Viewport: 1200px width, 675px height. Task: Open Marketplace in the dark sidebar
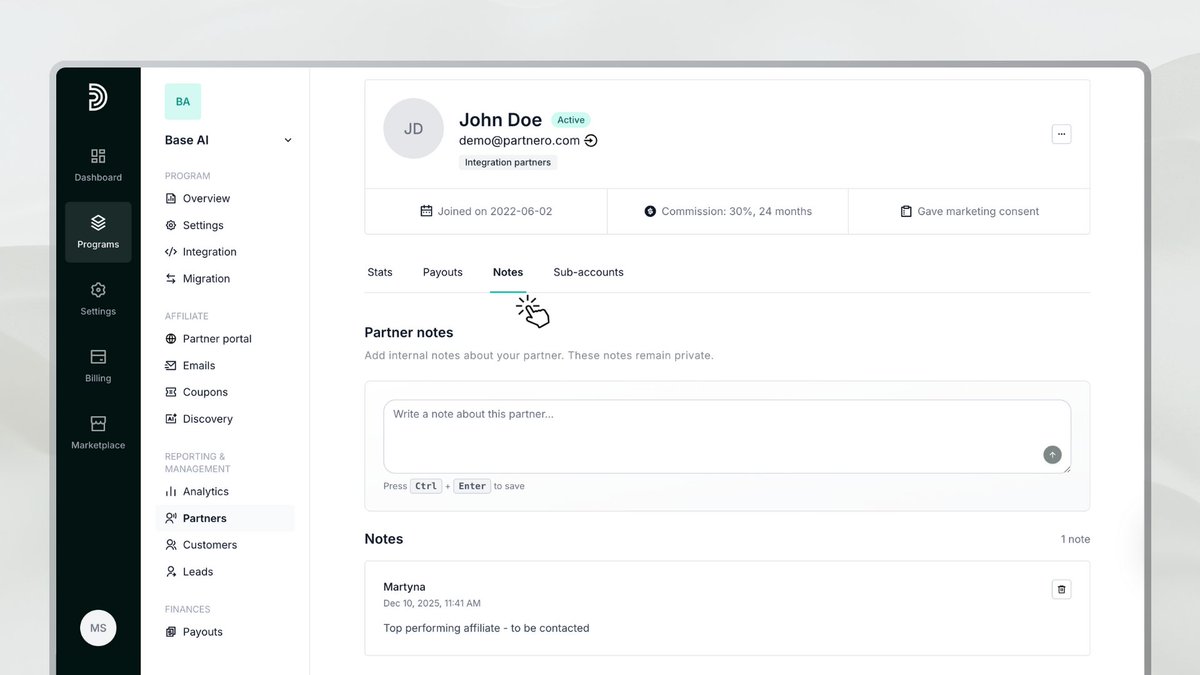click(x=98, y=433)
